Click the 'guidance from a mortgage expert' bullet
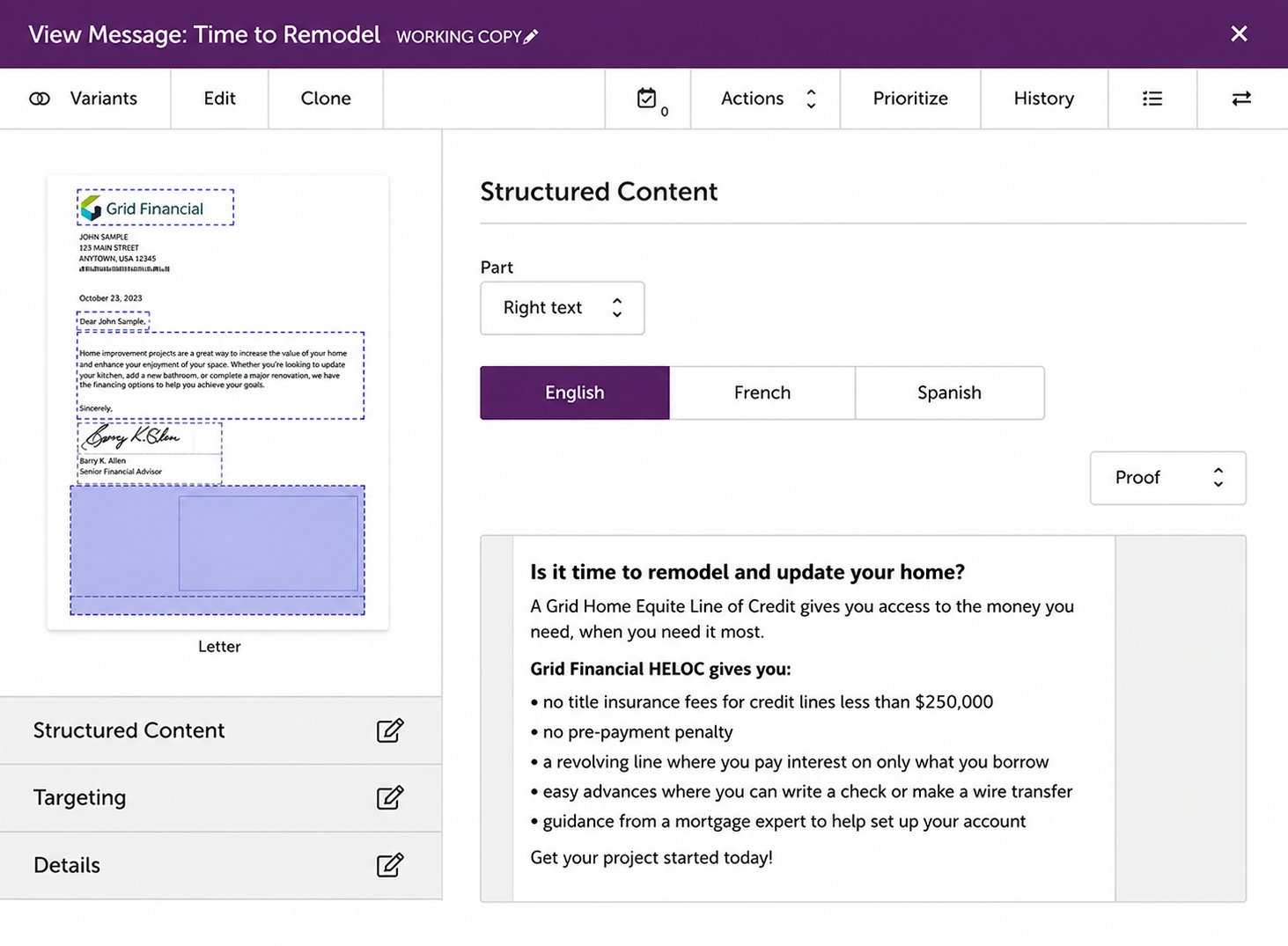Image resolution: width=1288 pixels, height=946 pixels. tap(778, 822)
